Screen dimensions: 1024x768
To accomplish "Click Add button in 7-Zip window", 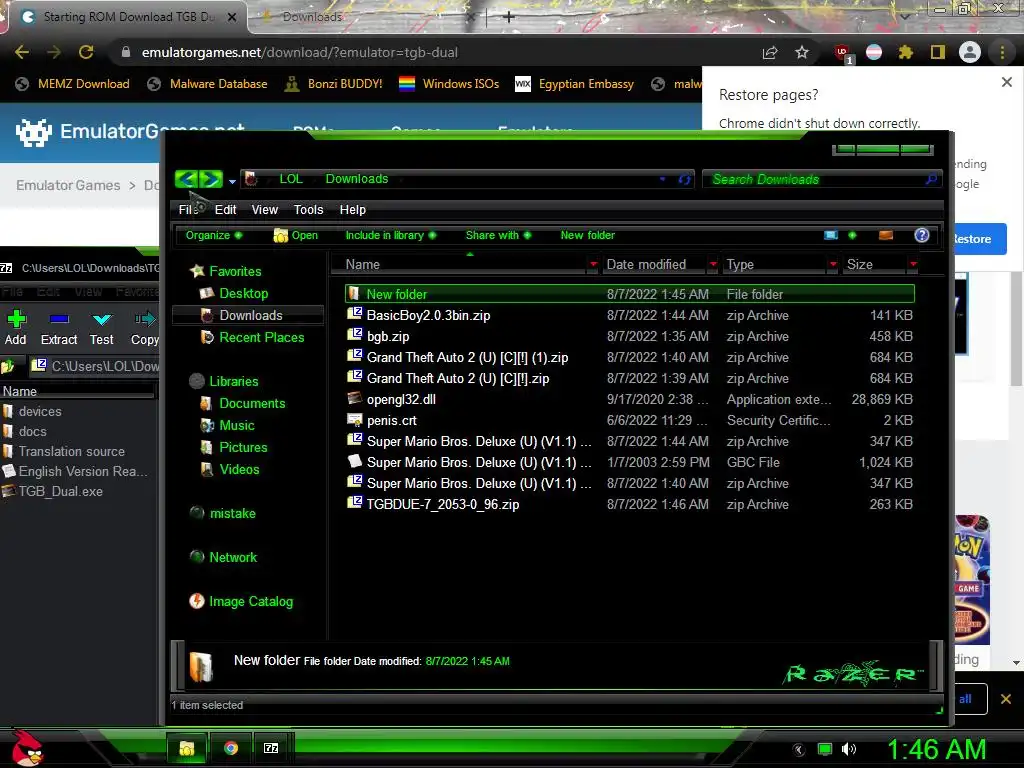I will pos(16,328).
